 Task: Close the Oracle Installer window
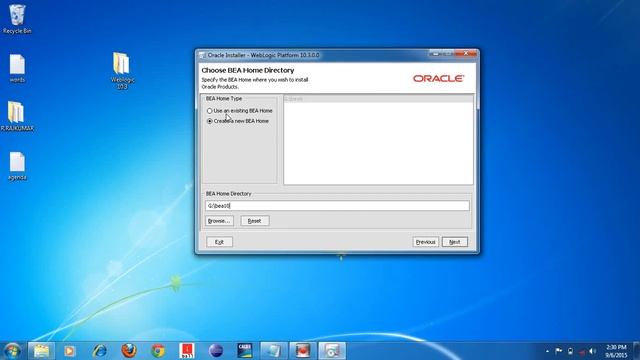point(466,53)
